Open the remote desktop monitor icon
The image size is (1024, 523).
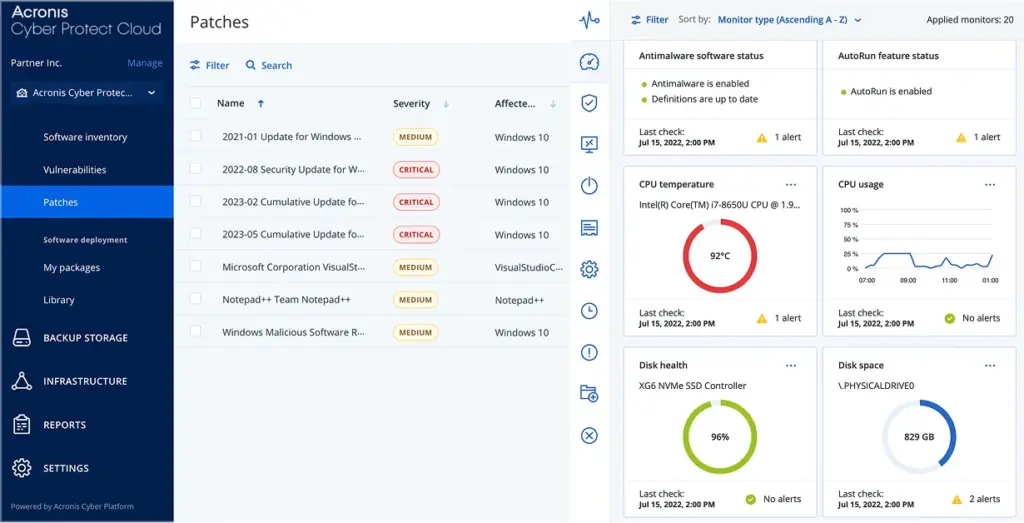pyautogui.click(x=589, y=145)
